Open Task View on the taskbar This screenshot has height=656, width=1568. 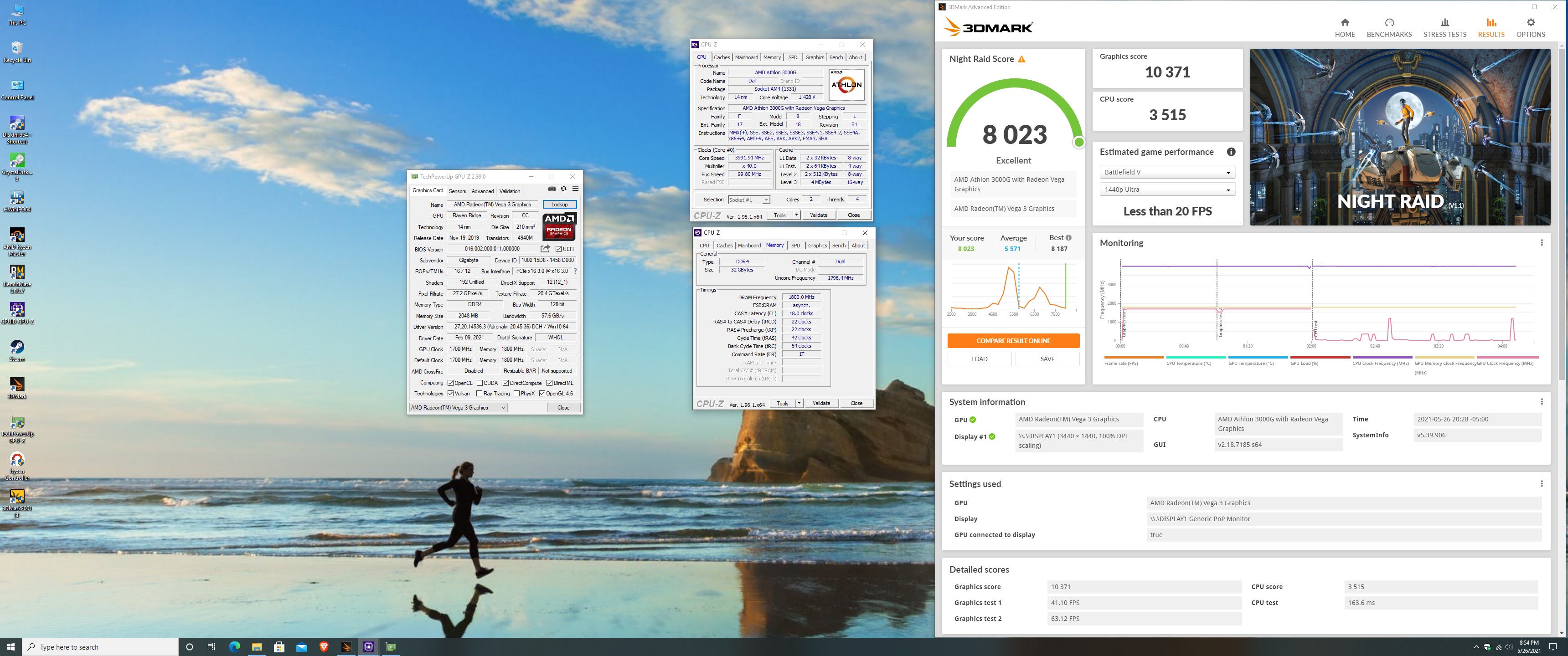coord(211,647)
